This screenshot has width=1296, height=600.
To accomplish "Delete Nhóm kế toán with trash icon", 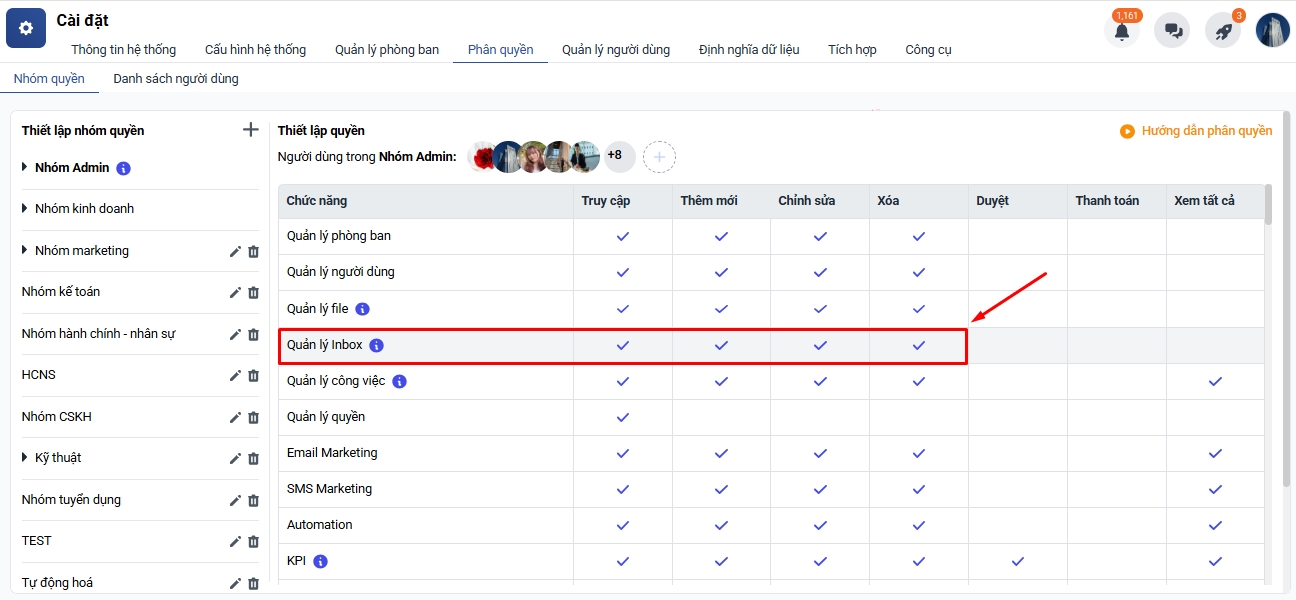I will pos(253,293).
